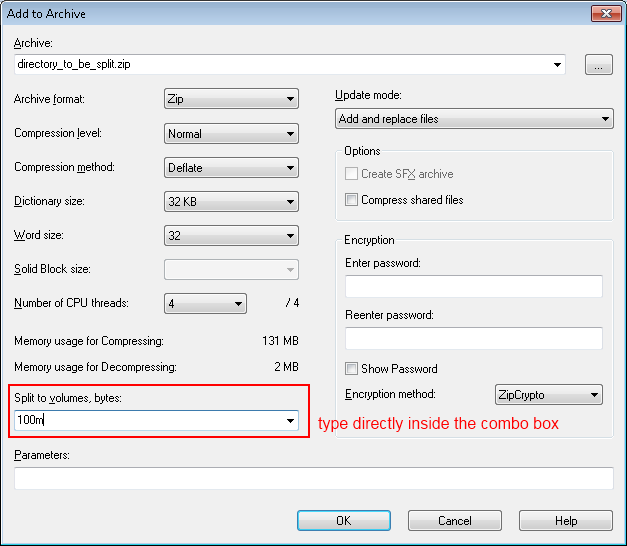Expand the Dictionary size dropdown showing 32 KB
627x546 pixels.
pos(231,202)
